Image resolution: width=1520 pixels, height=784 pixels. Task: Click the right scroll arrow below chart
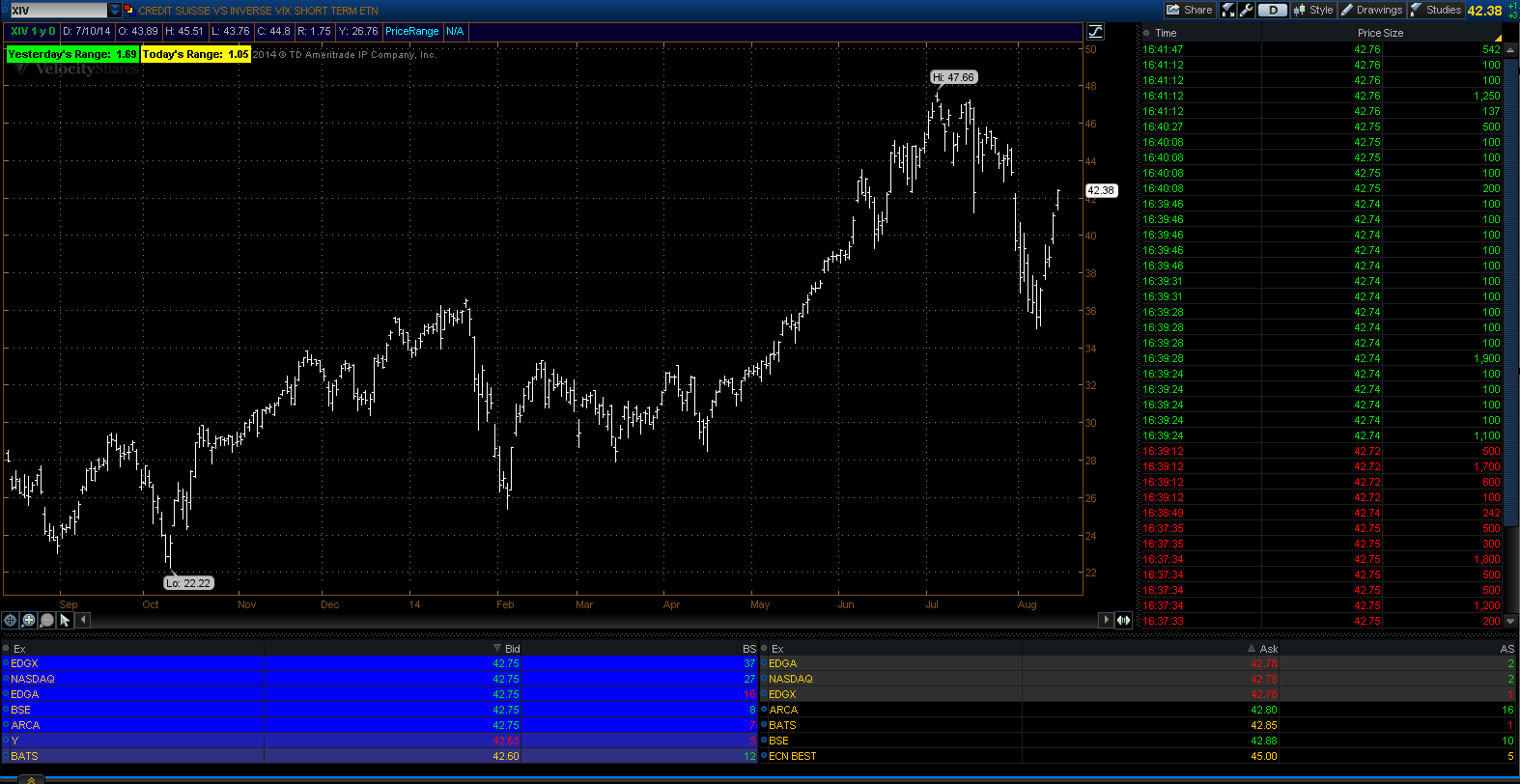click(1107, 620)
